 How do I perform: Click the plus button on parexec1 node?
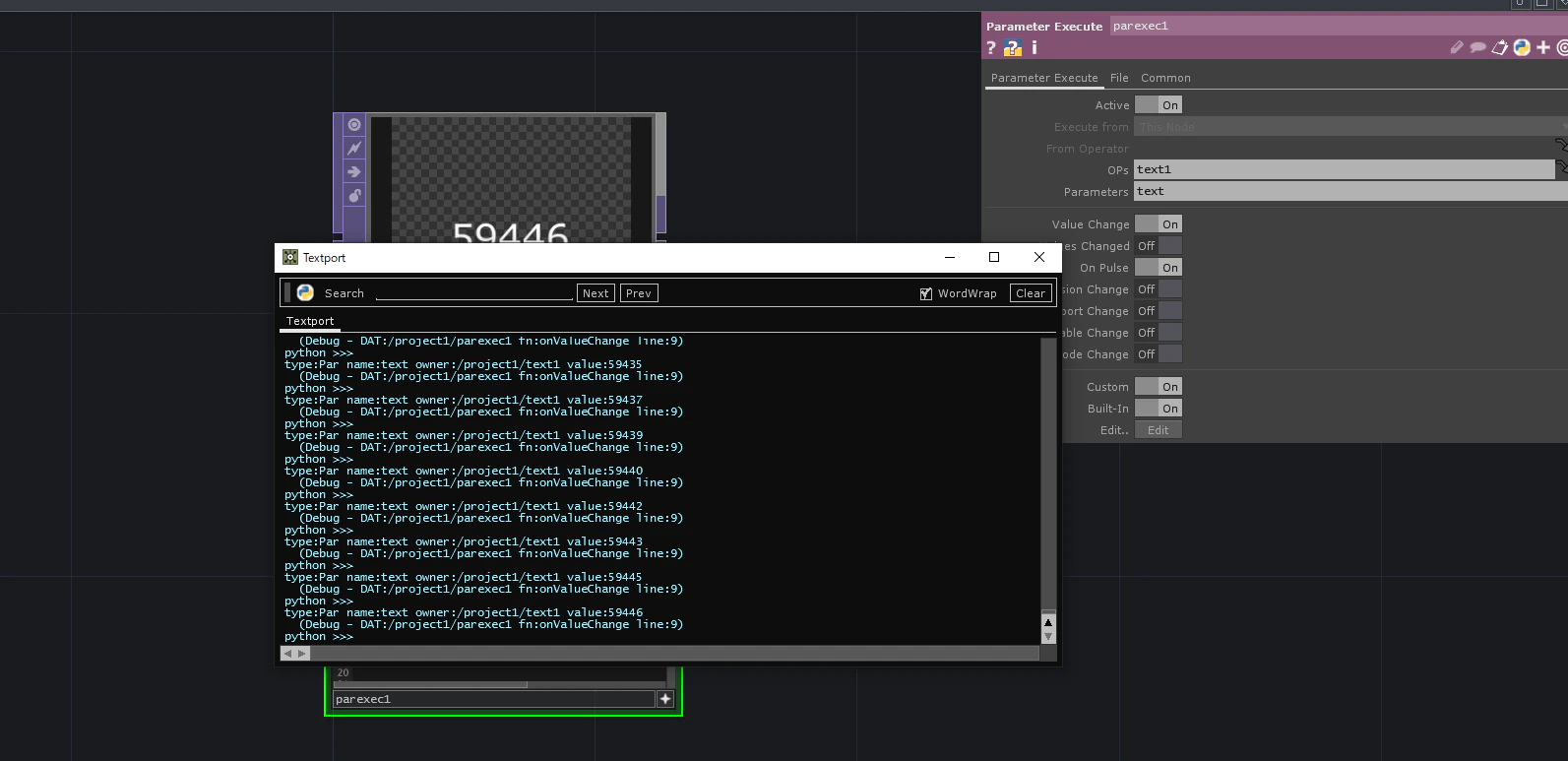665,699
